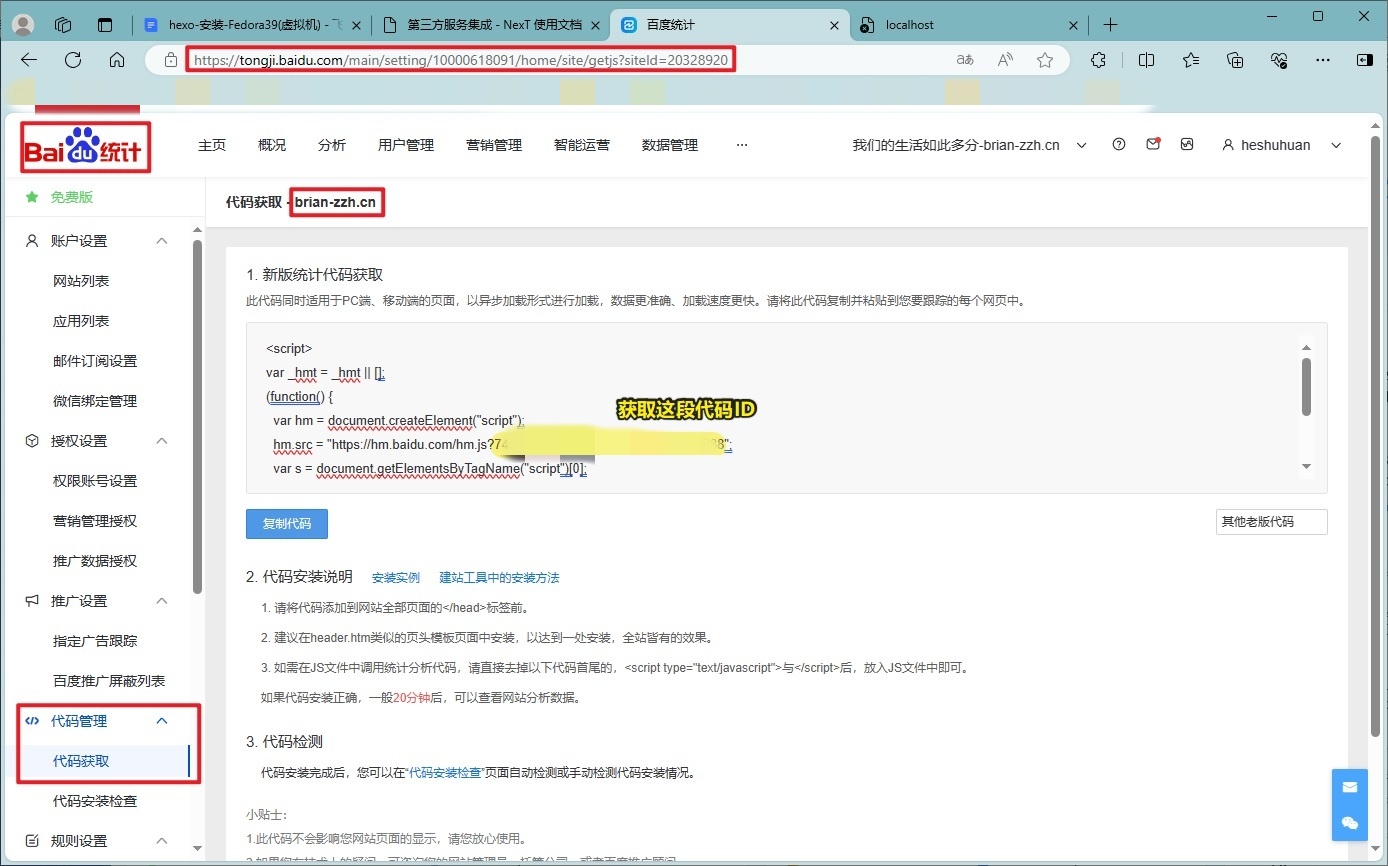Open 营销管理 in top navigation
Image resolution: width=1388 pixels, height=866 pixels.
494,145
